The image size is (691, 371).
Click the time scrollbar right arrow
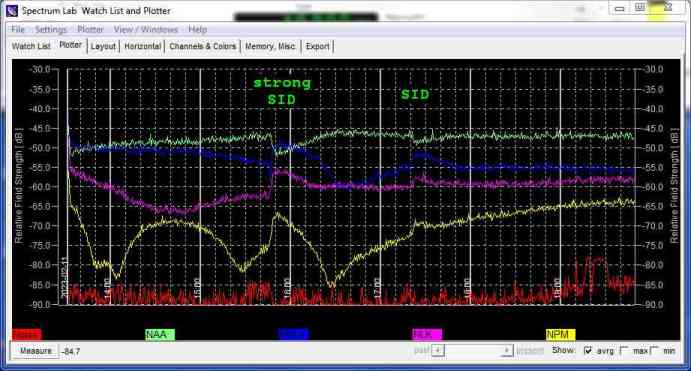coord(507,351)
